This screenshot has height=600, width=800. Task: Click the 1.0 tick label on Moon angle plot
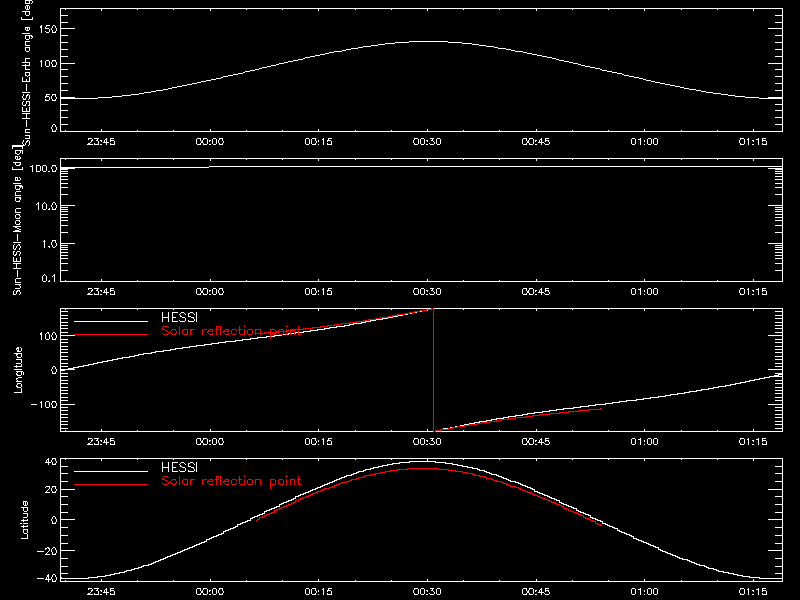pos(49,244)
